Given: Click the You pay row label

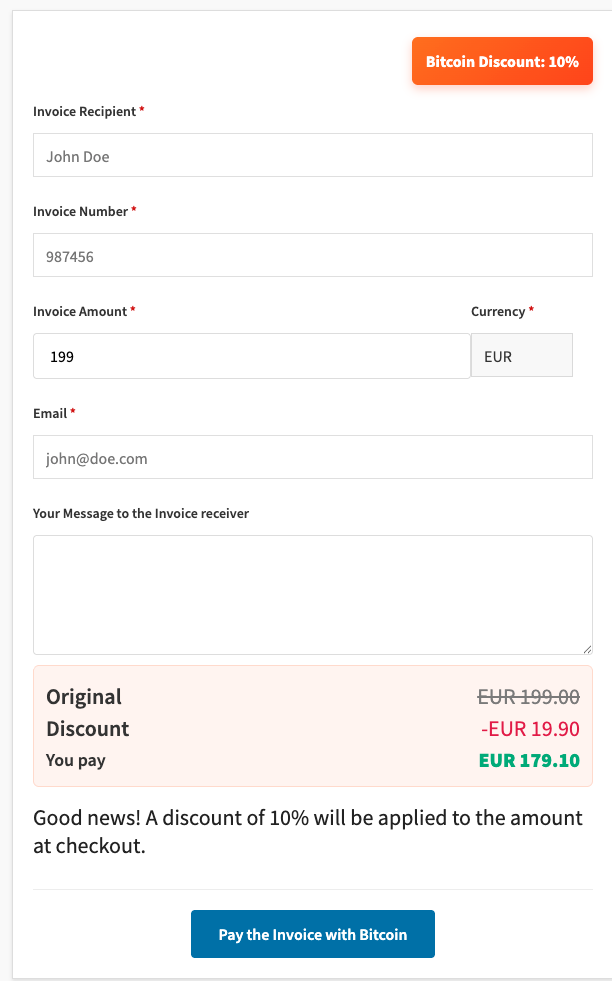Looking at the screenshot, I should pyautogui.click(x=76, y=760).
